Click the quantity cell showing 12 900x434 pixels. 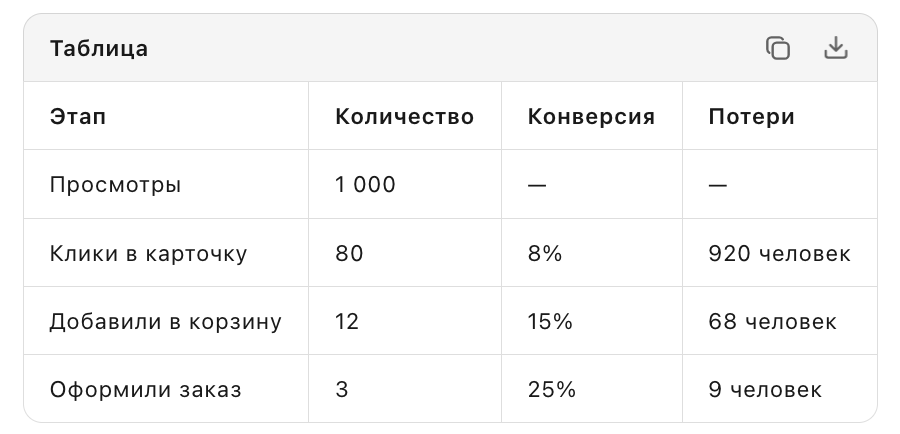coord(347,321)
